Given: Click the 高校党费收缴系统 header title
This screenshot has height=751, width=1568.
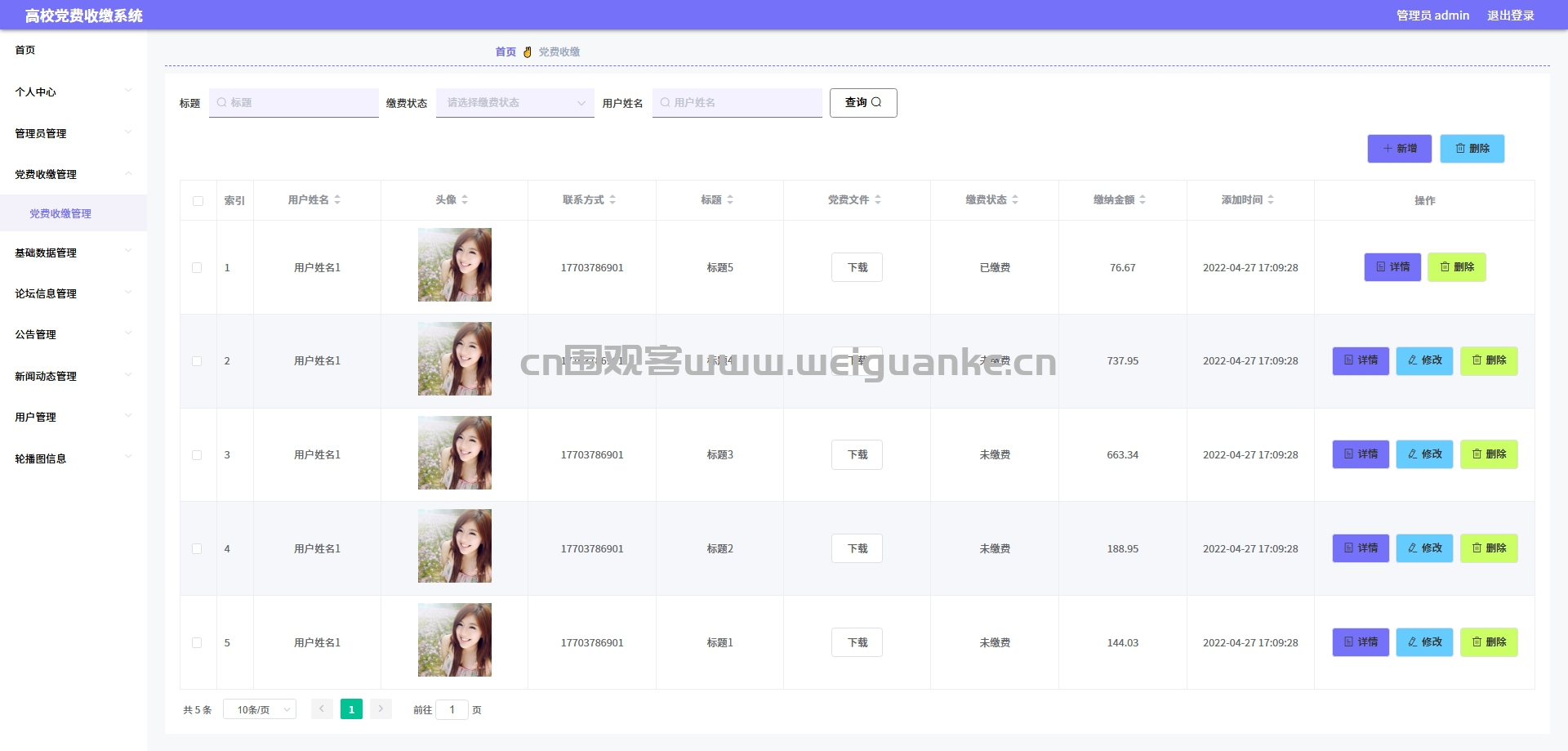Looking at the screenshot, I should [x=84, y=16].
